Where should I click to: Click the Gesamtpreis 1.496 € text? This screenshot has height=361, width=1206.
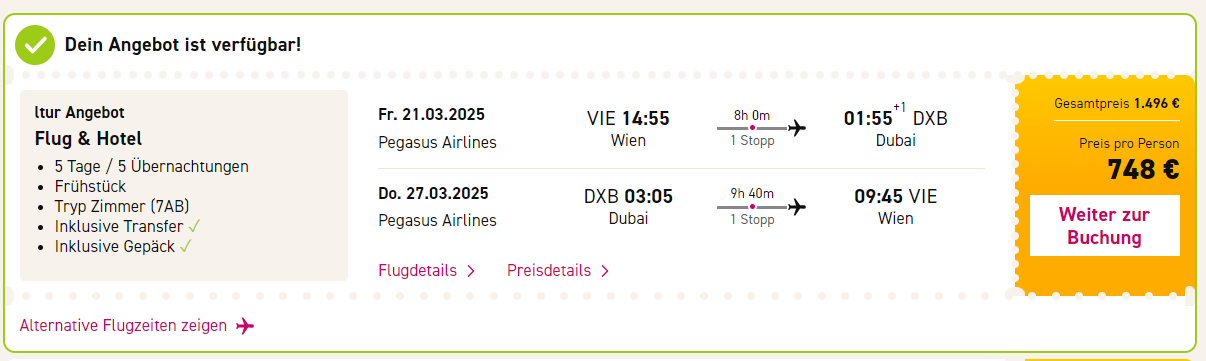click(1117, 103)
